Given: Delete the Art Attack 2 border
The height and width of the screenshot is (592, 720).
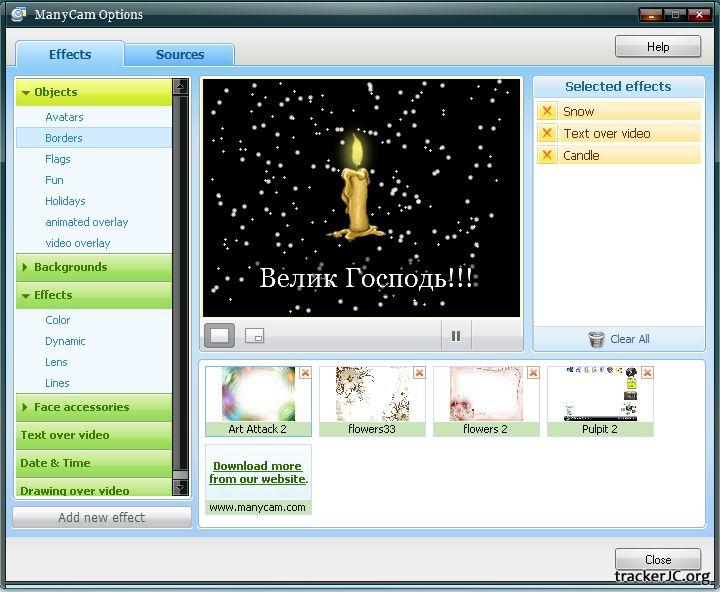Looking at the screenshot, I should [x=305, y=373].
